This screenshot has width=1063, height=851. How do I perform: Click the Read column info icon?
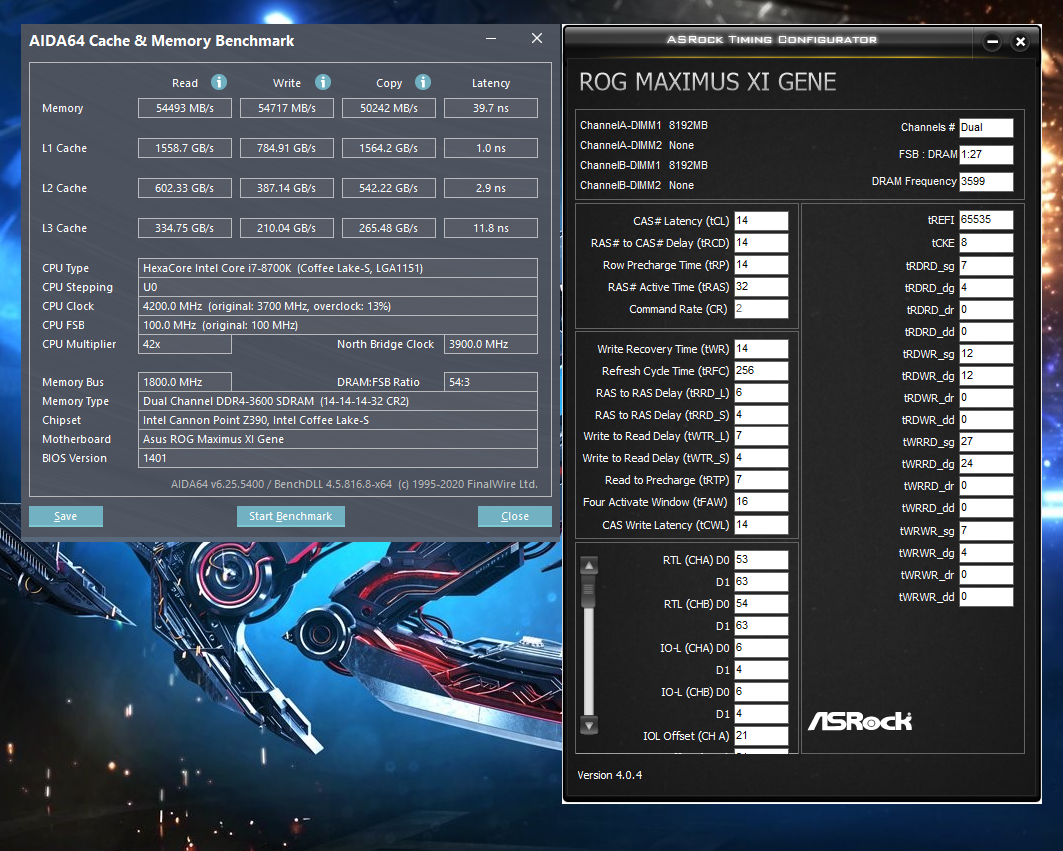coord(218,82)
